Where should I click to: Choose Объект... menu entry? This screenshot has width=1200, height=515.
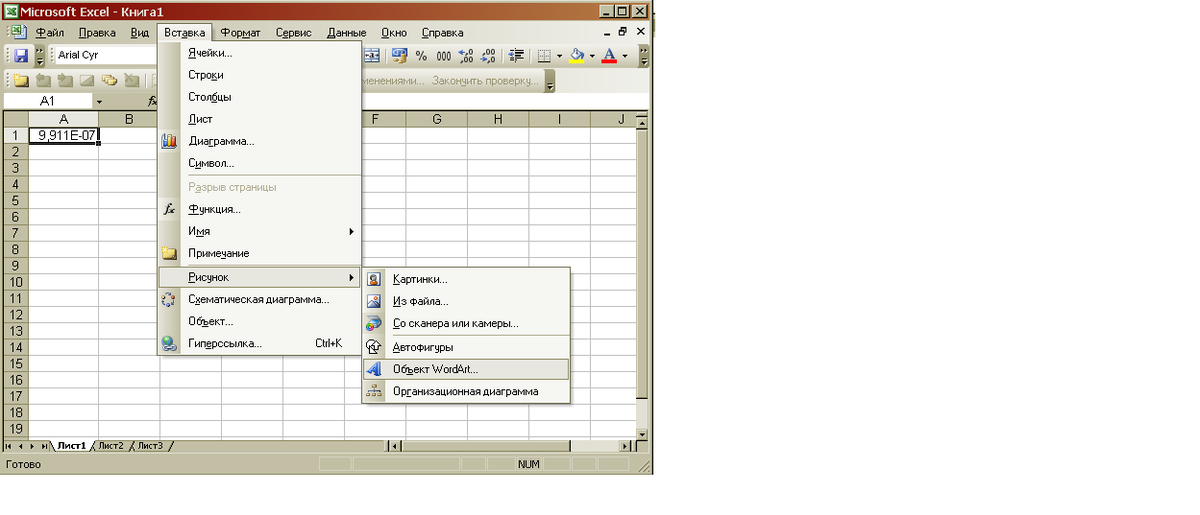point(259,321)
